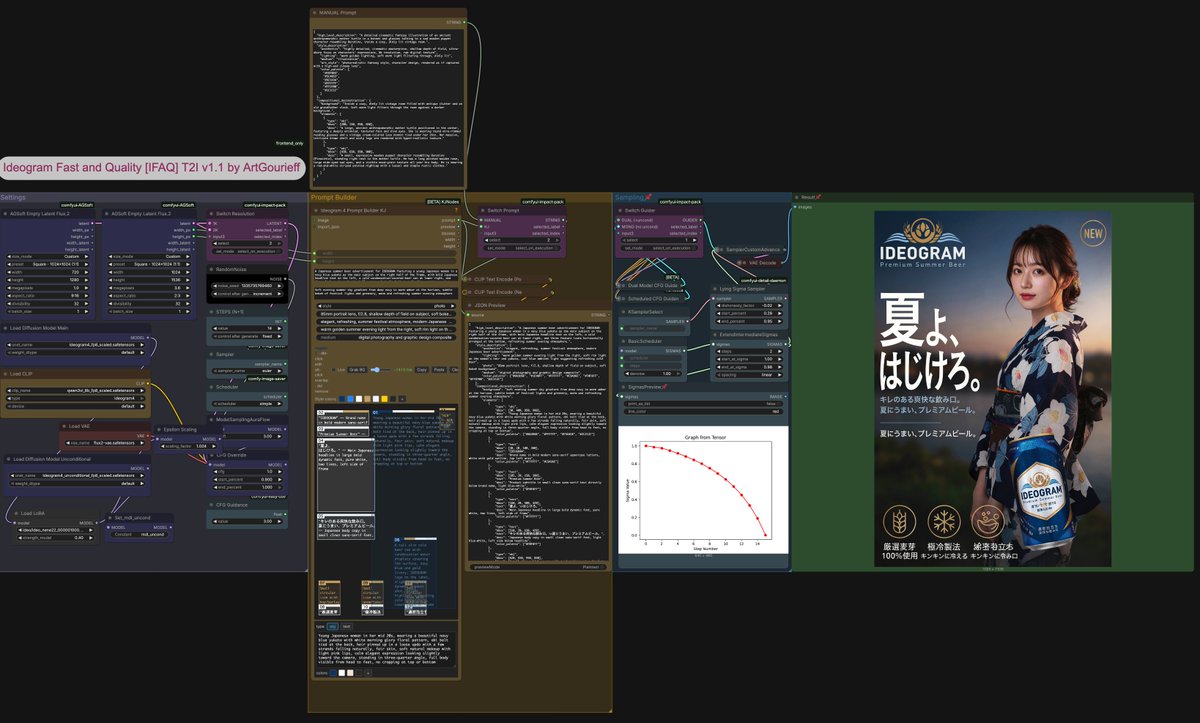This screenshot has width=1200, height=723.
Task: Toggle sel_mode in Switch Prompt node
Action: pyautogui.click(x=520, y=248)
